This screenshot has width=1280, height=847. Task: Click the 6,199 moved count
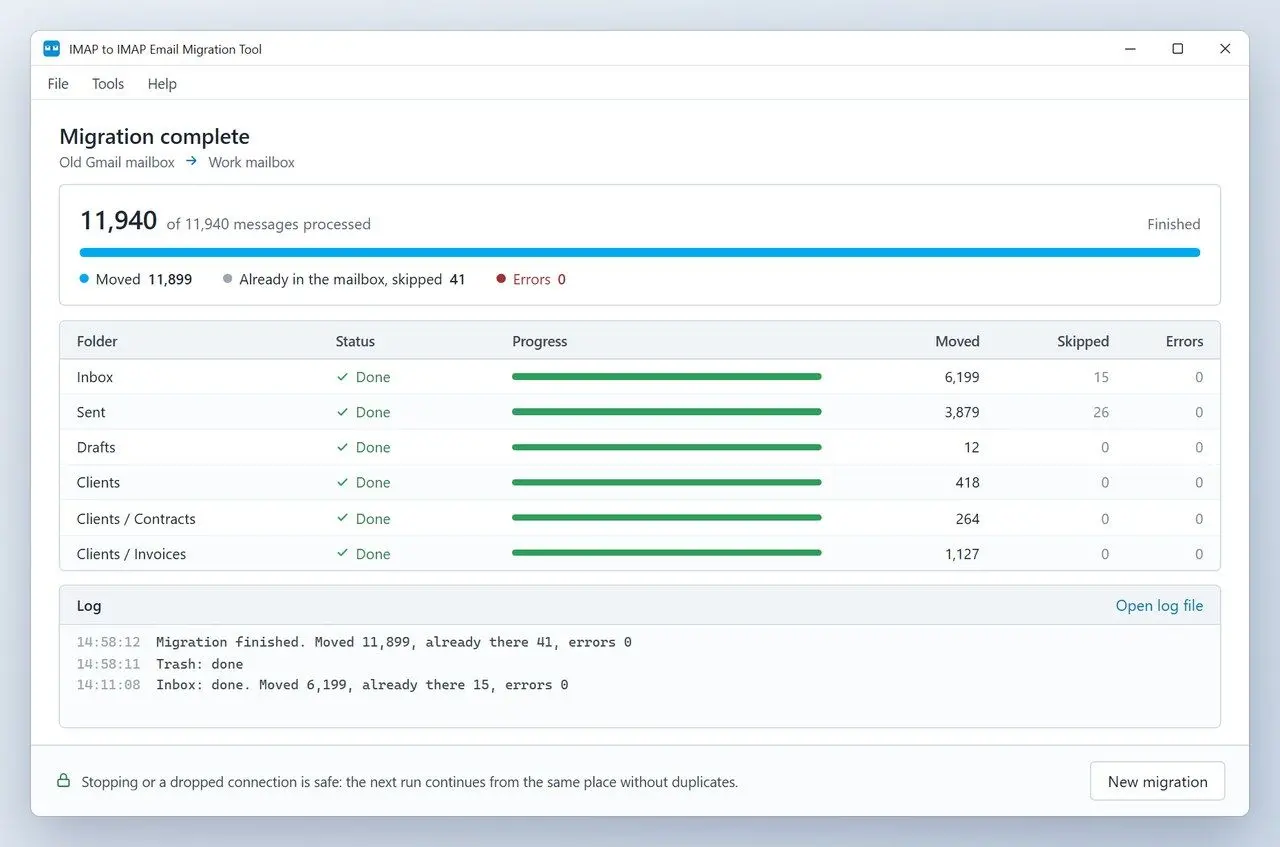pyautogui.click(x=962, y=377)
